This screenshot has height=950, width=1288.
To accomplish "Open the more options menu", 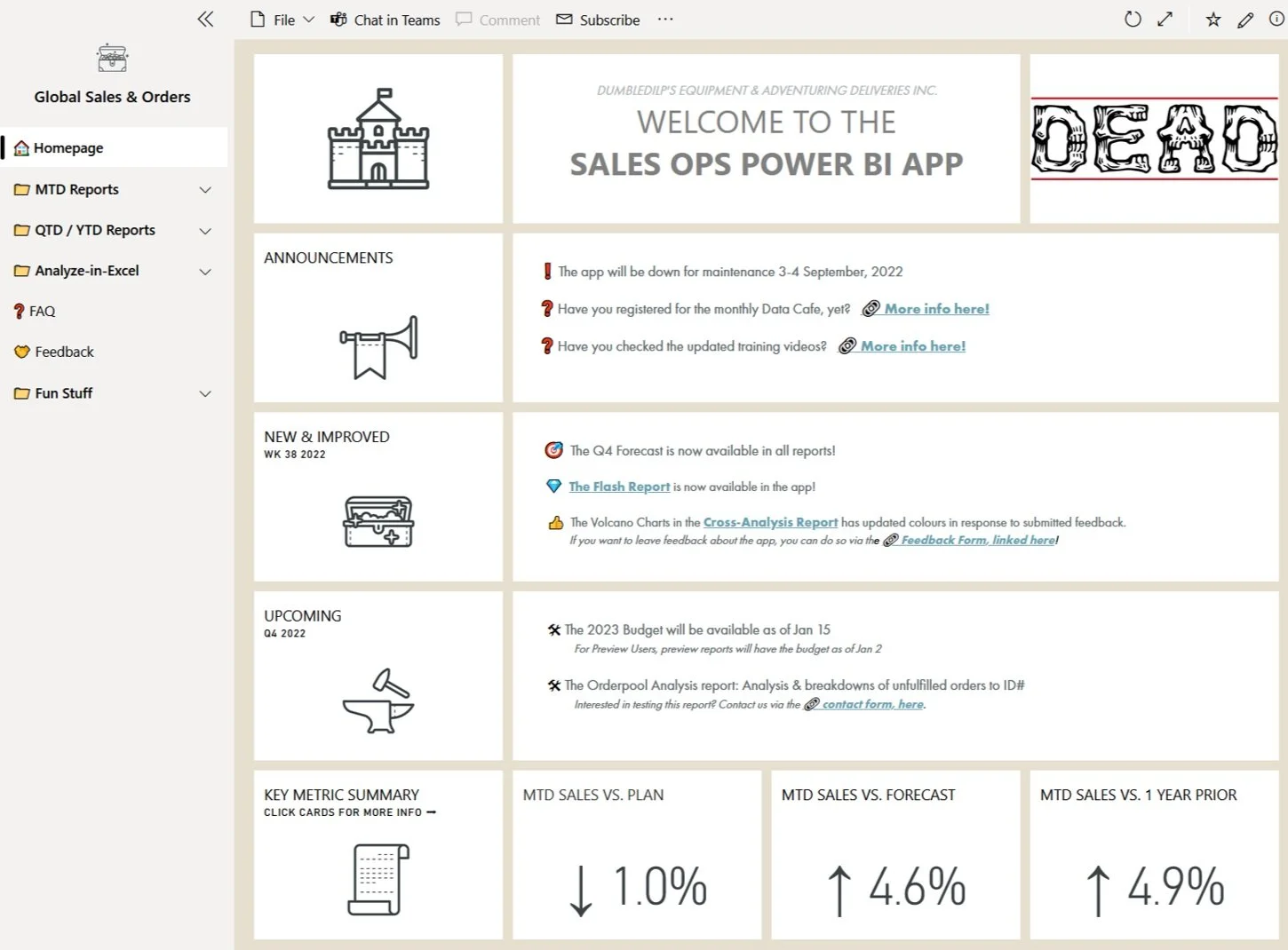I will point(664,19).
